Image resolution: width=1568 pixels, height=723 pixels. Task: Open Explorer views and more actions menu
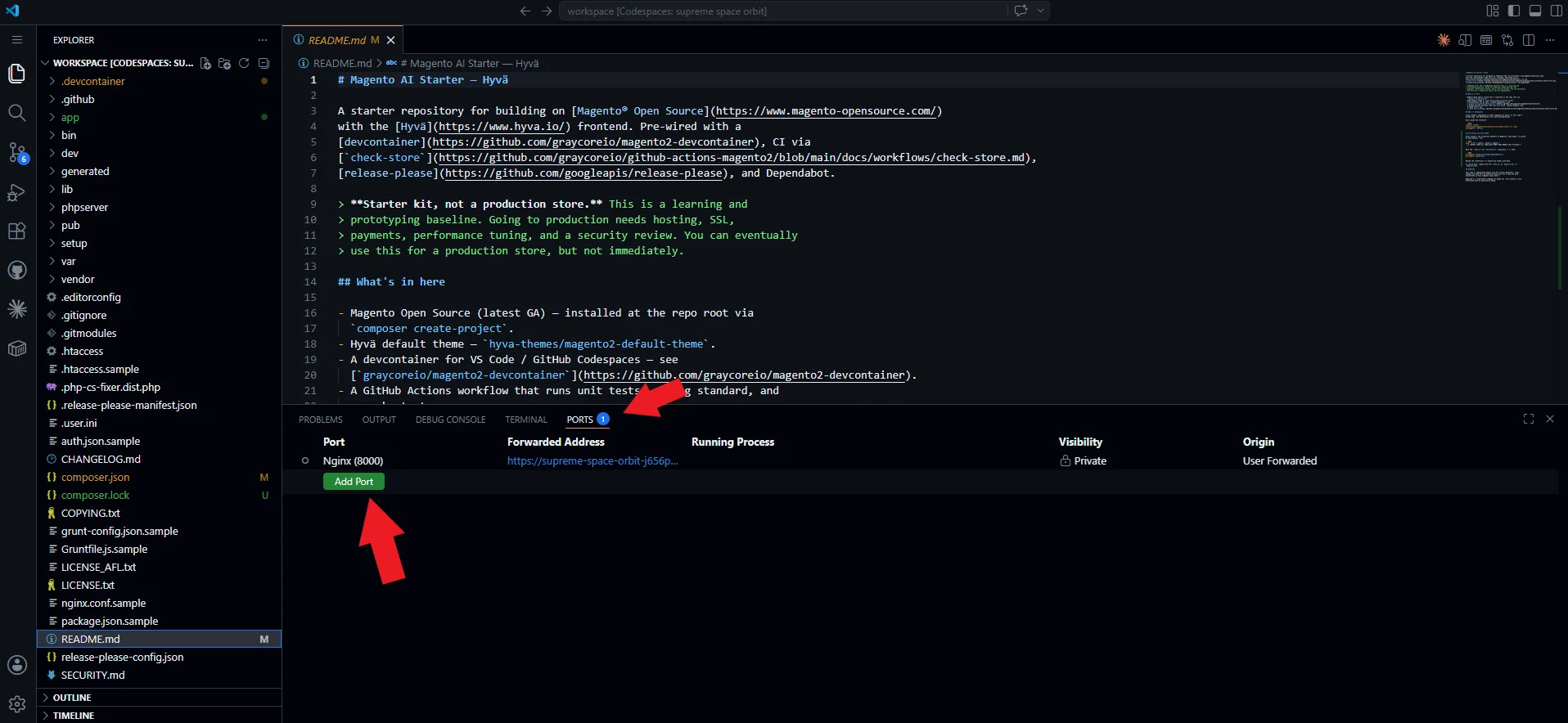coord(263,40)
